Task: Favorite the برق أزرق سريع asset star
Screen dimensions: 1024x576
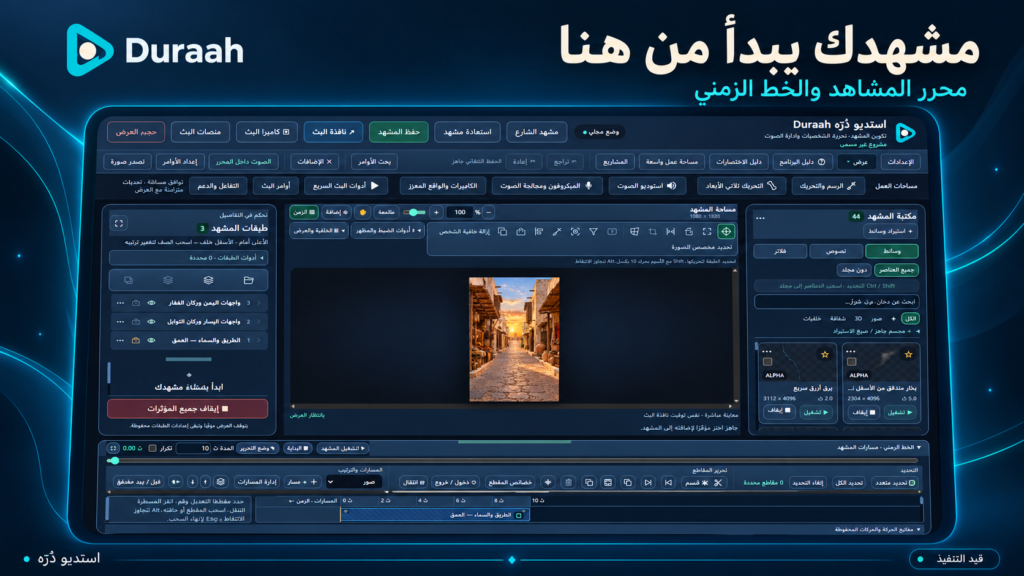Action: tap(825, 355)
